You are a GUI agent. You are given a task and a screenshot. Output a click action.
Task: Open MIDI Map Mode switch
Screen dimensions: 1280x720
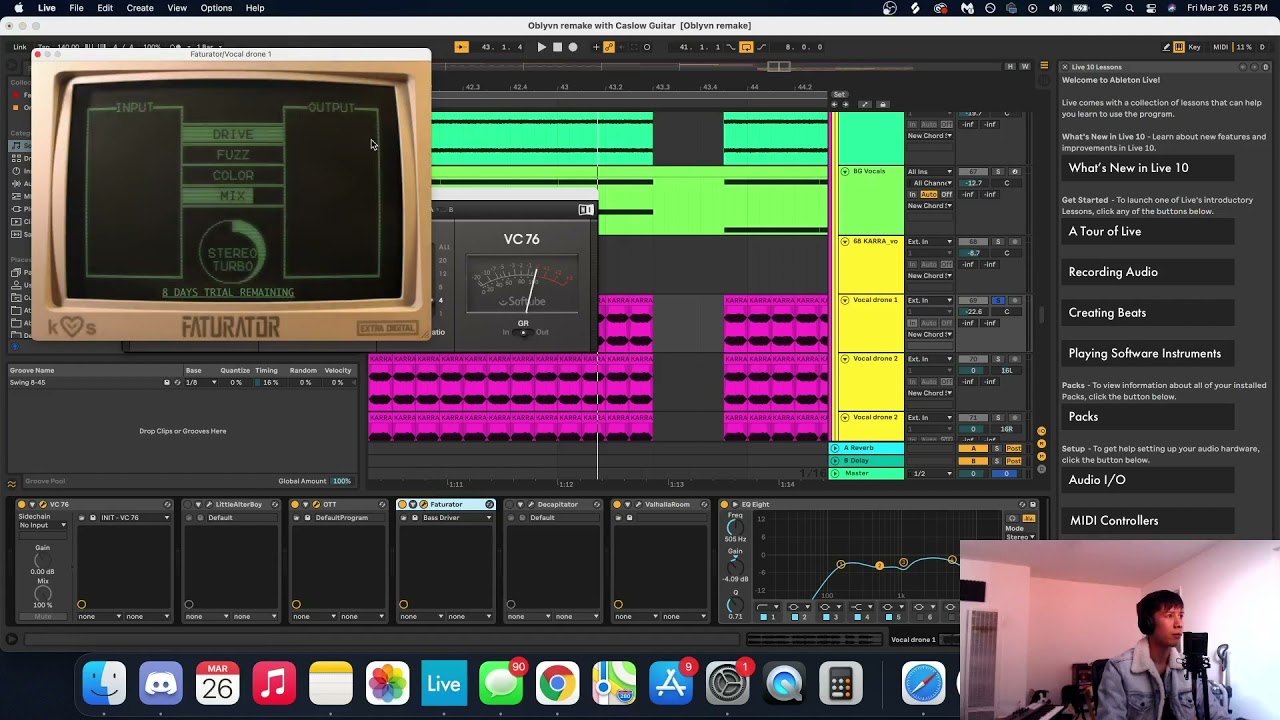[x=1220, y=47]
